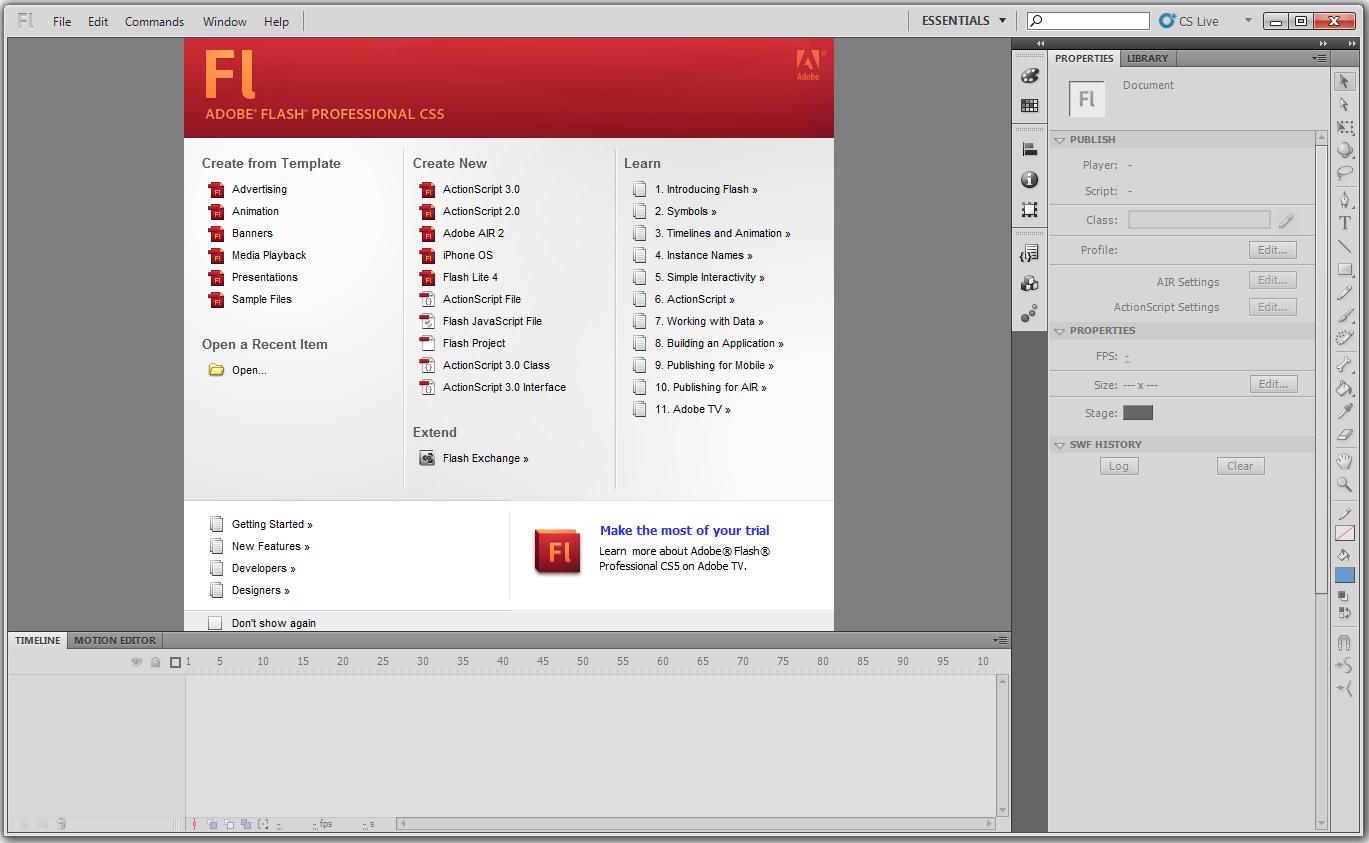Click inside the search field near CS Live
Image resolution: width=1369 pixels, height=843 pixels.
1087,19
